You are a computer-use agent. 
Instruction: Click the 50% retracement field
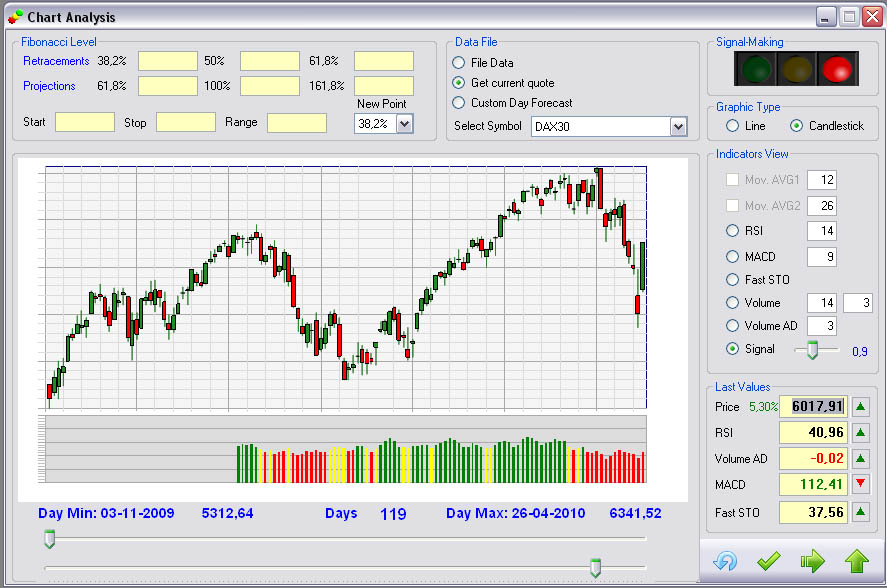pyautogui.click(x=270, y=61)
